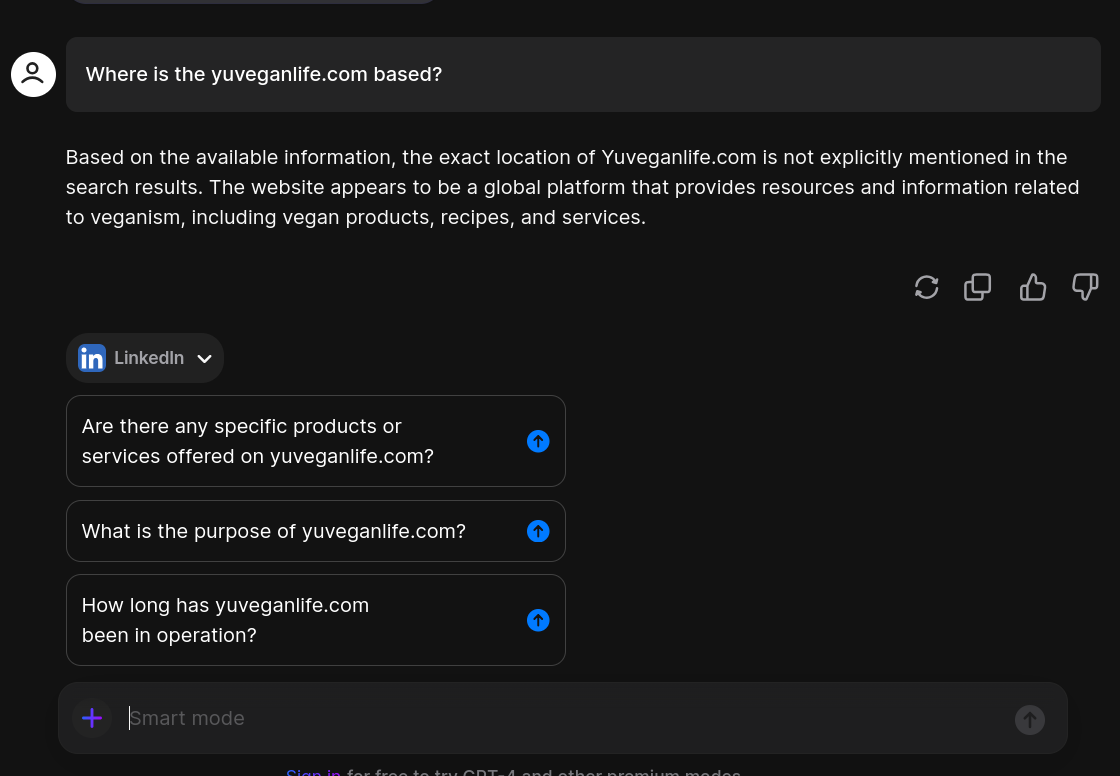Give the answer a thumbs up
The height and width of the screenshot is (776, 1120).
click(x=1033, y=287)
